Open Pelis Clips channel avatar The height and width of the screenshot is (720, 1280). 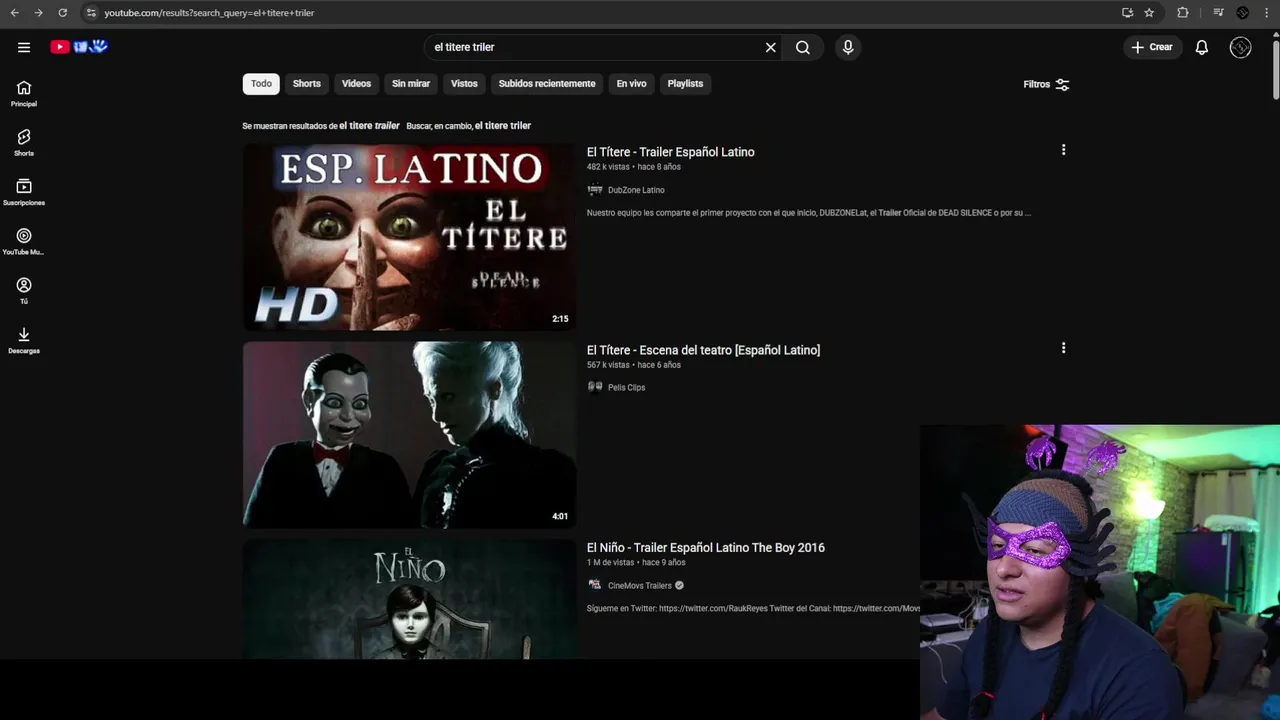[x=595, y=387]
